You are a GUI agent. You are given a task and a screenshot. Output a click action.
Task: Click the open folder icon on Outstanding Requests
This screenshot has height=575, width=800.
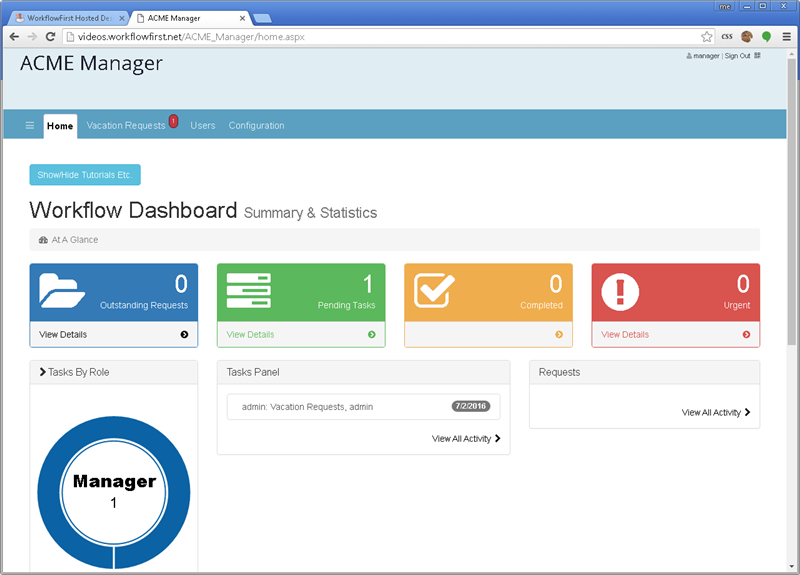coord(62,291)
